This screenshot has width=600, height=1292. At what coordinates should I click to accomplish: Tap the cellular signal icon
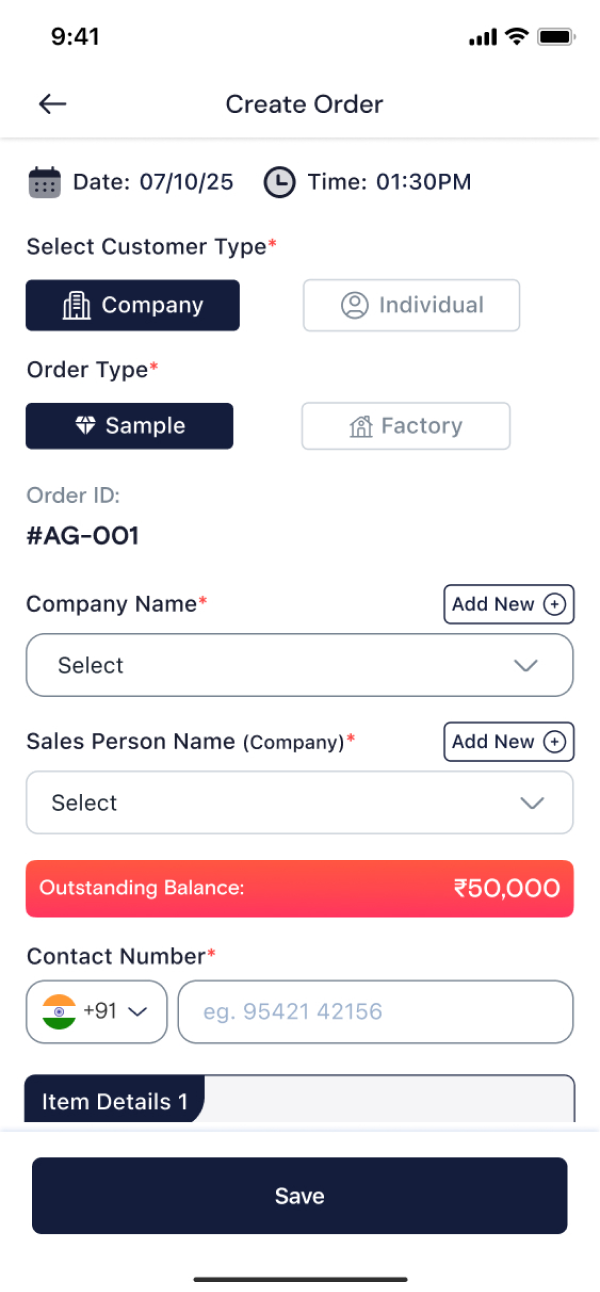pyautogui.click(x=482, y=37)
